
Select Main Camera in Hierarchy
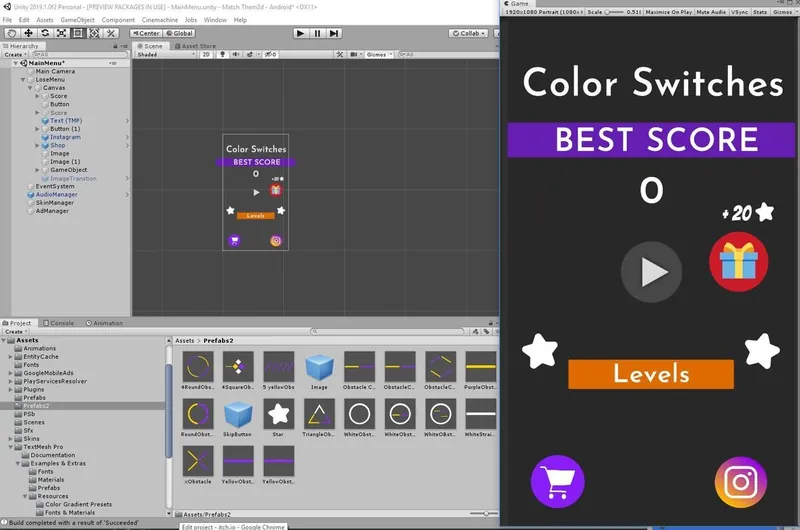pos(55,71)
